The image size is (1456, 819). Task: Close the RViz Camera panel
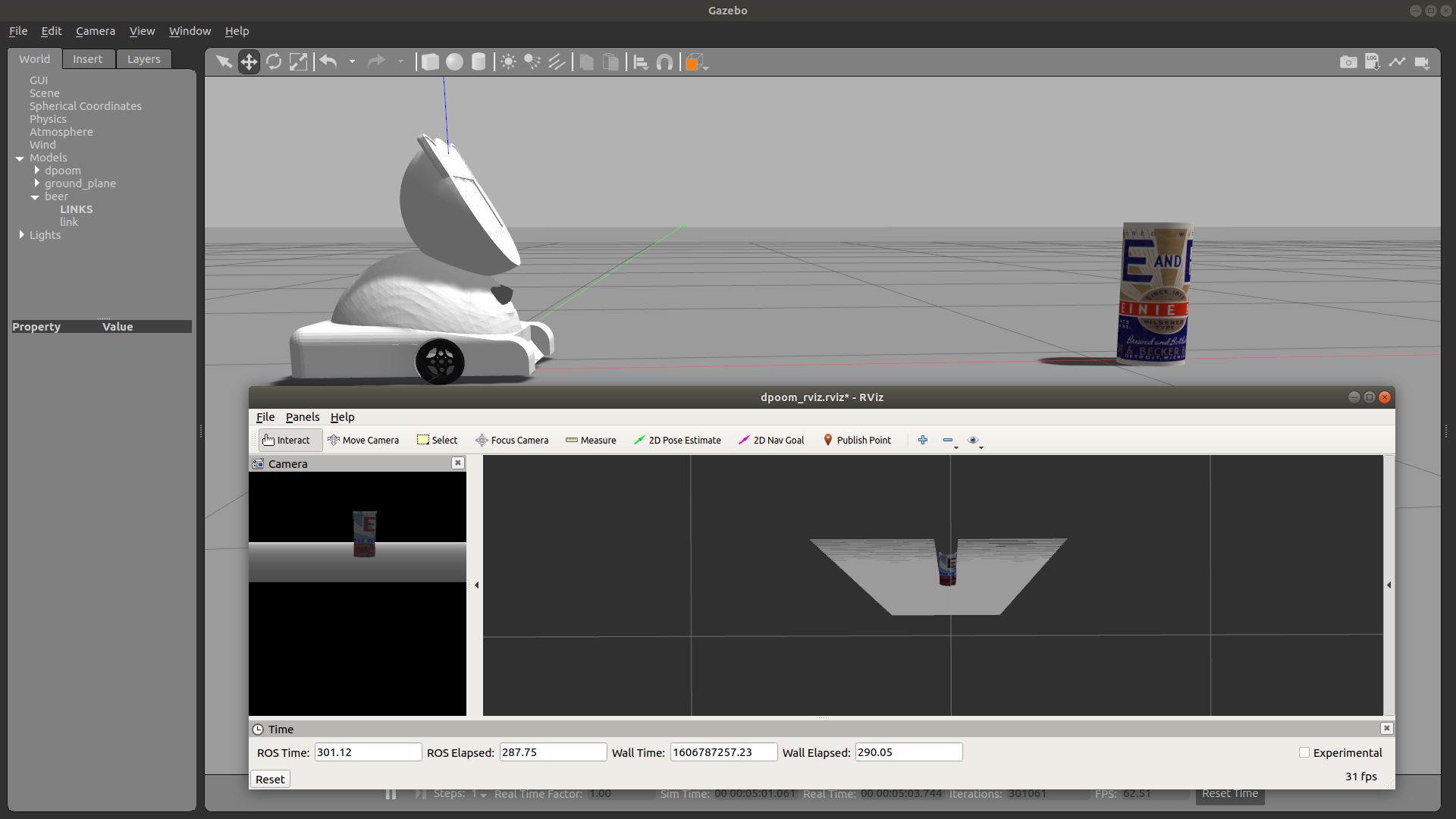coord(458,463)
